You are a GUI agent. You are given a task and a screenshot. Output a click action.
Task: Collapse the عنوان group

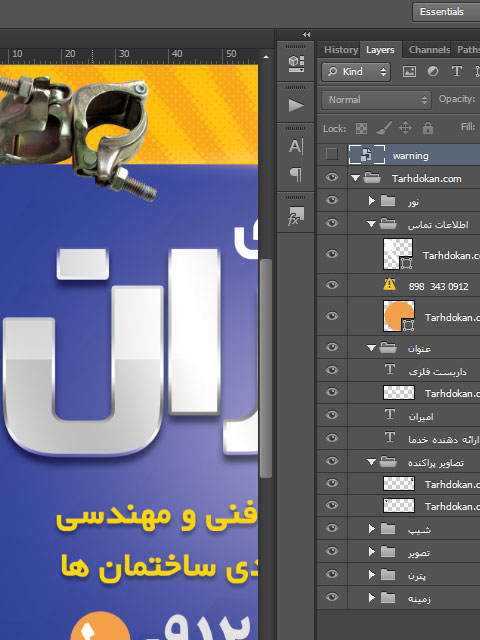371,348
